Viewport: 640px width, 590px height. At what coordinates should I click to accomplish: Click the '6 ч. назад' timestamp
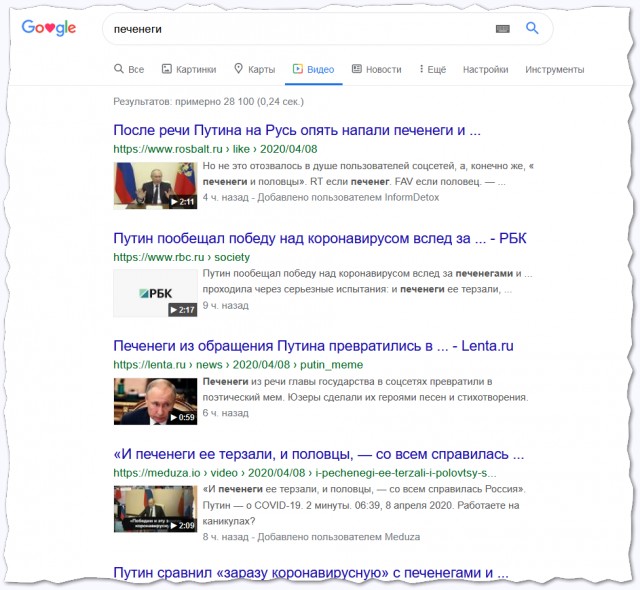click(226, 413)
